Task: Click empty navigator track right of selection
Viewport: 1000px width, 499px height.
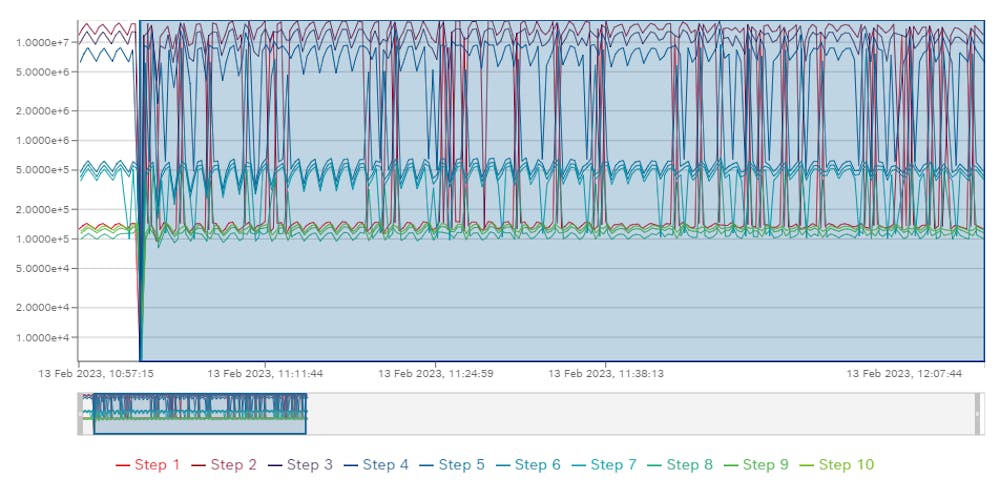Action: tap(640, 413)
